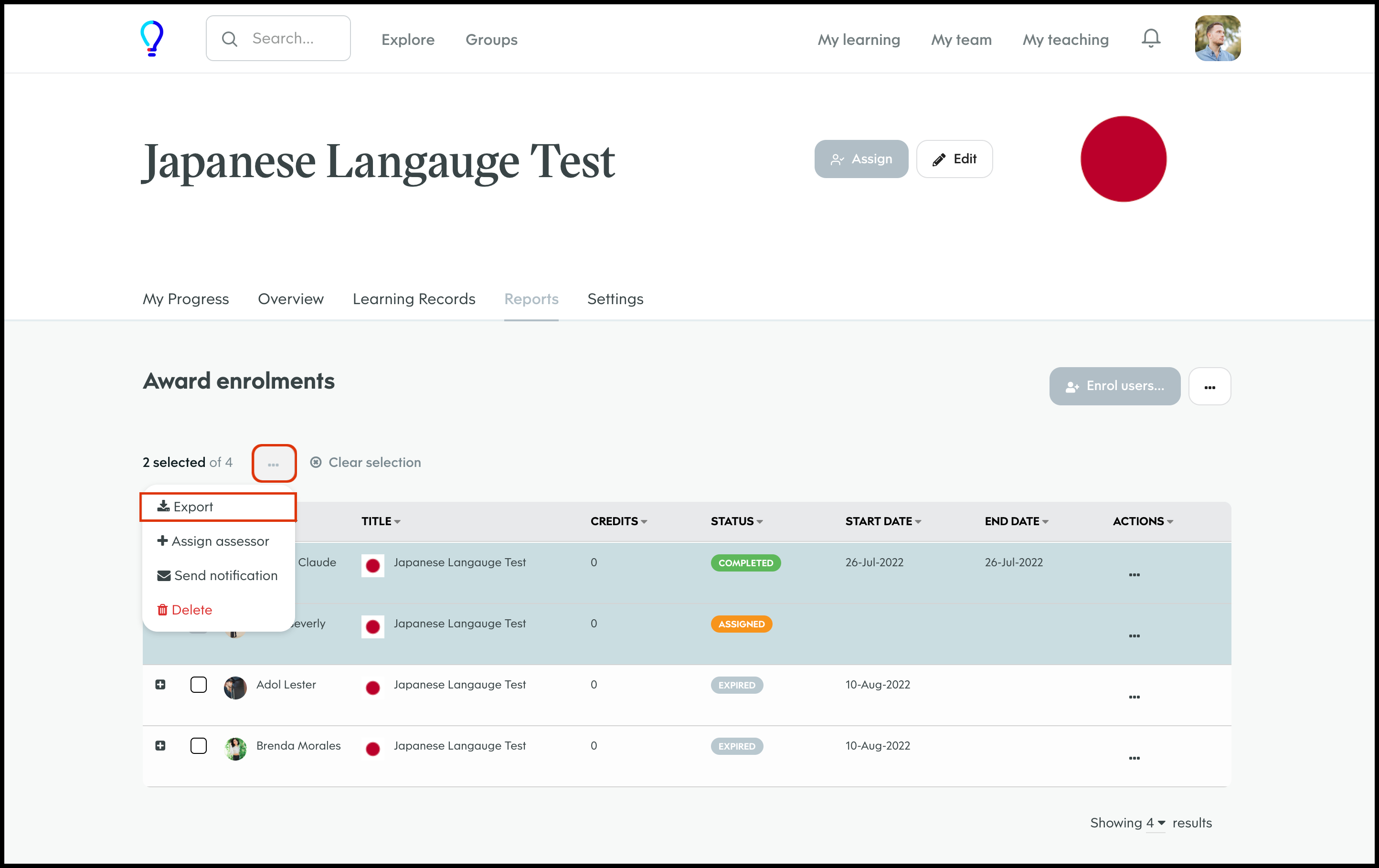Screen dimensions: 1379x868
Task: Click the lightbulb logo icon
Action: (x=152, y=38)
